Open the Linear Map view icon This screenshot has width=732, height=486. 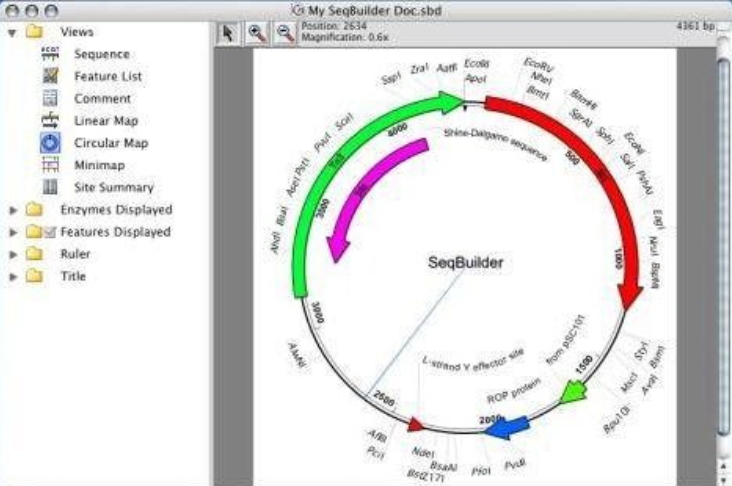click(50, 120)
